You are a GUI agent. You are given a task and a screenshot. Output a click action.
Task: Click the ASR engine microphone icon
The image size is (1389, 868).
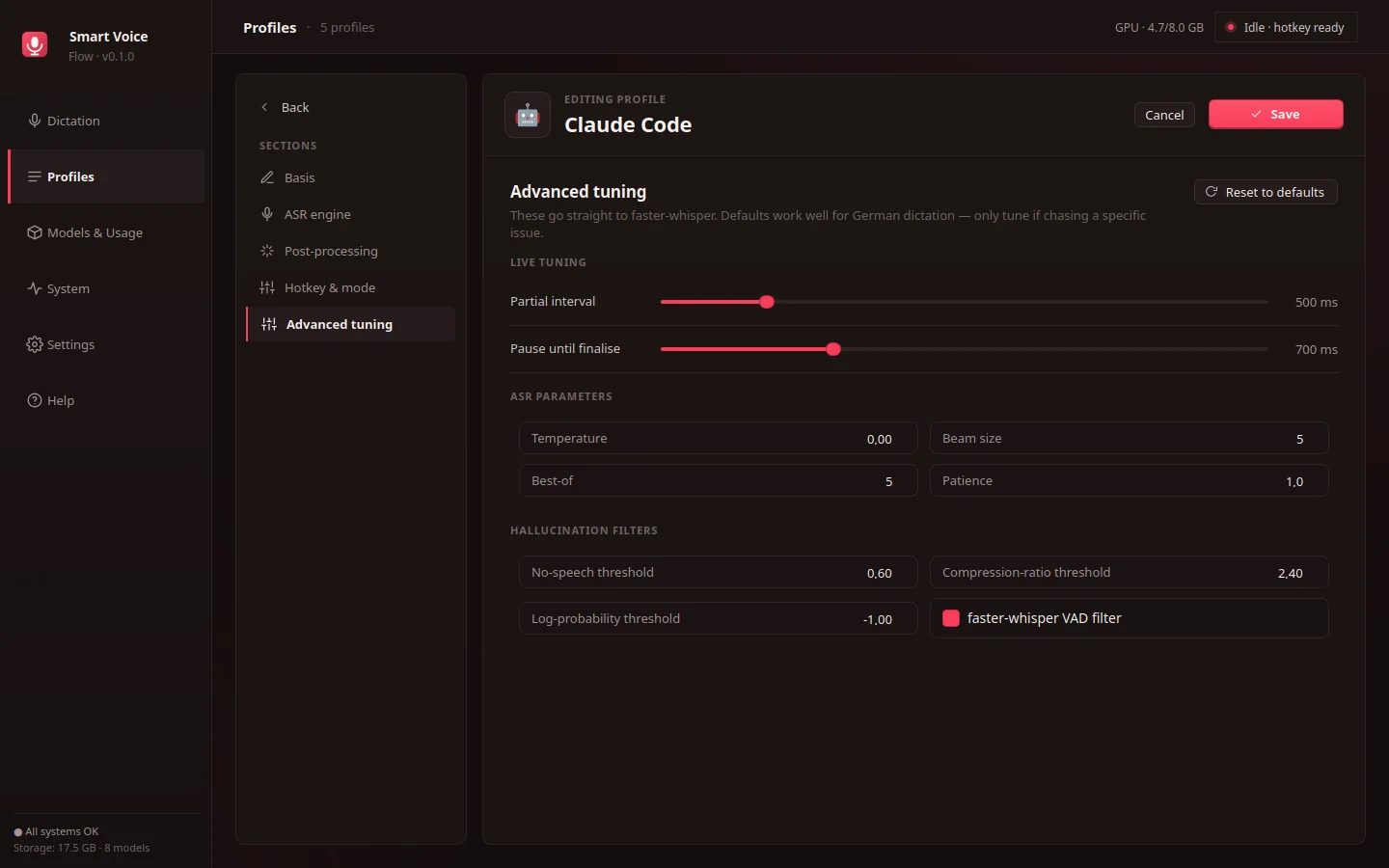click(267, 214)
